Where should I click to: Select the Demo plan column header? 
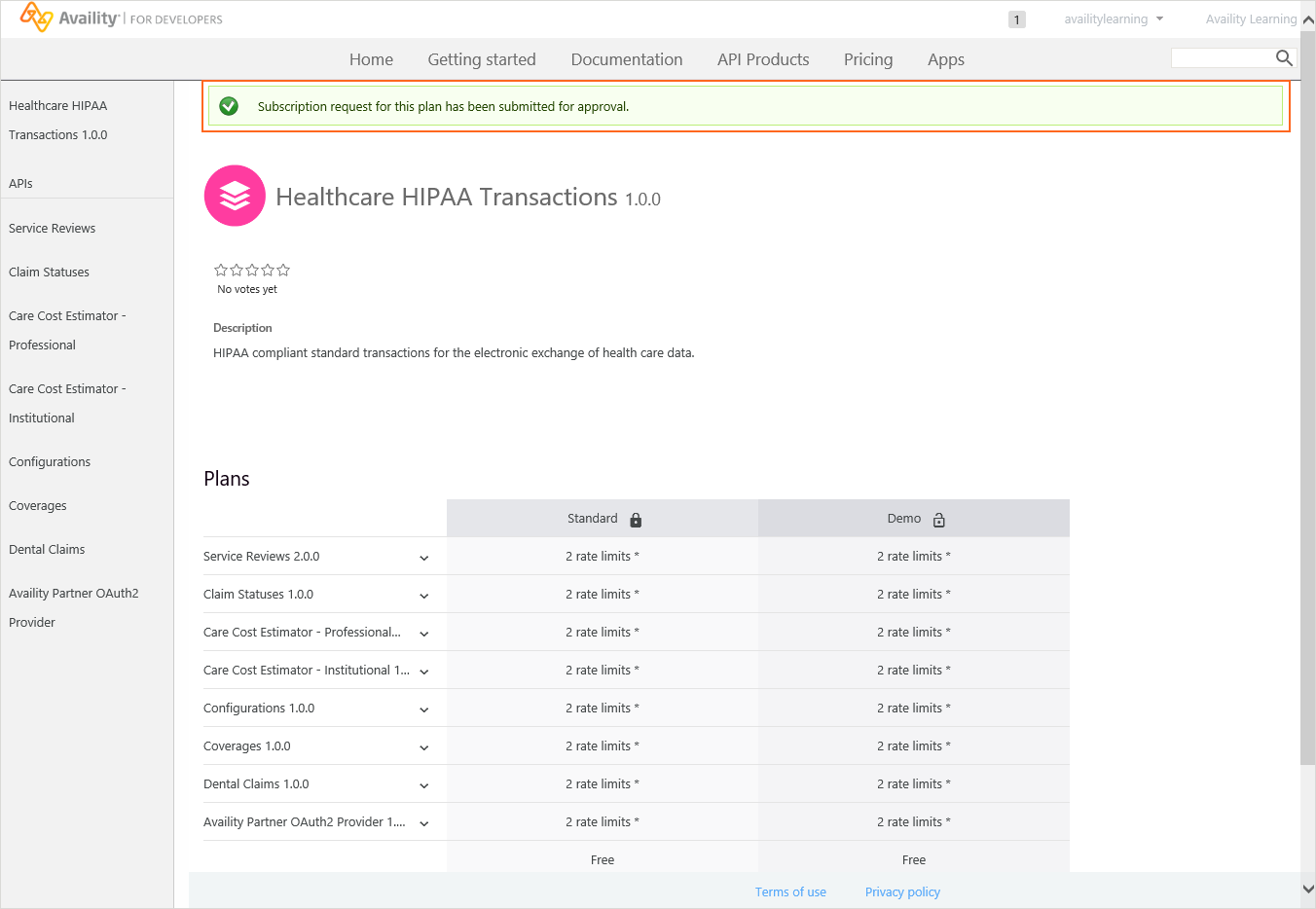coord(914,519)
